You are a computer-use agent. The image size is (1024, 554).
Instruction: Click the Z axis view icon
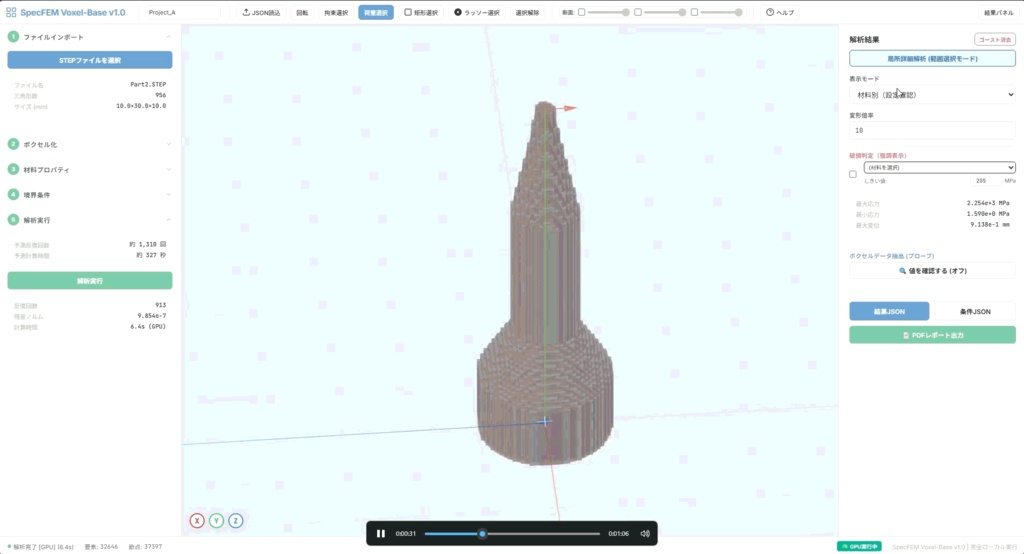(236, 521)
